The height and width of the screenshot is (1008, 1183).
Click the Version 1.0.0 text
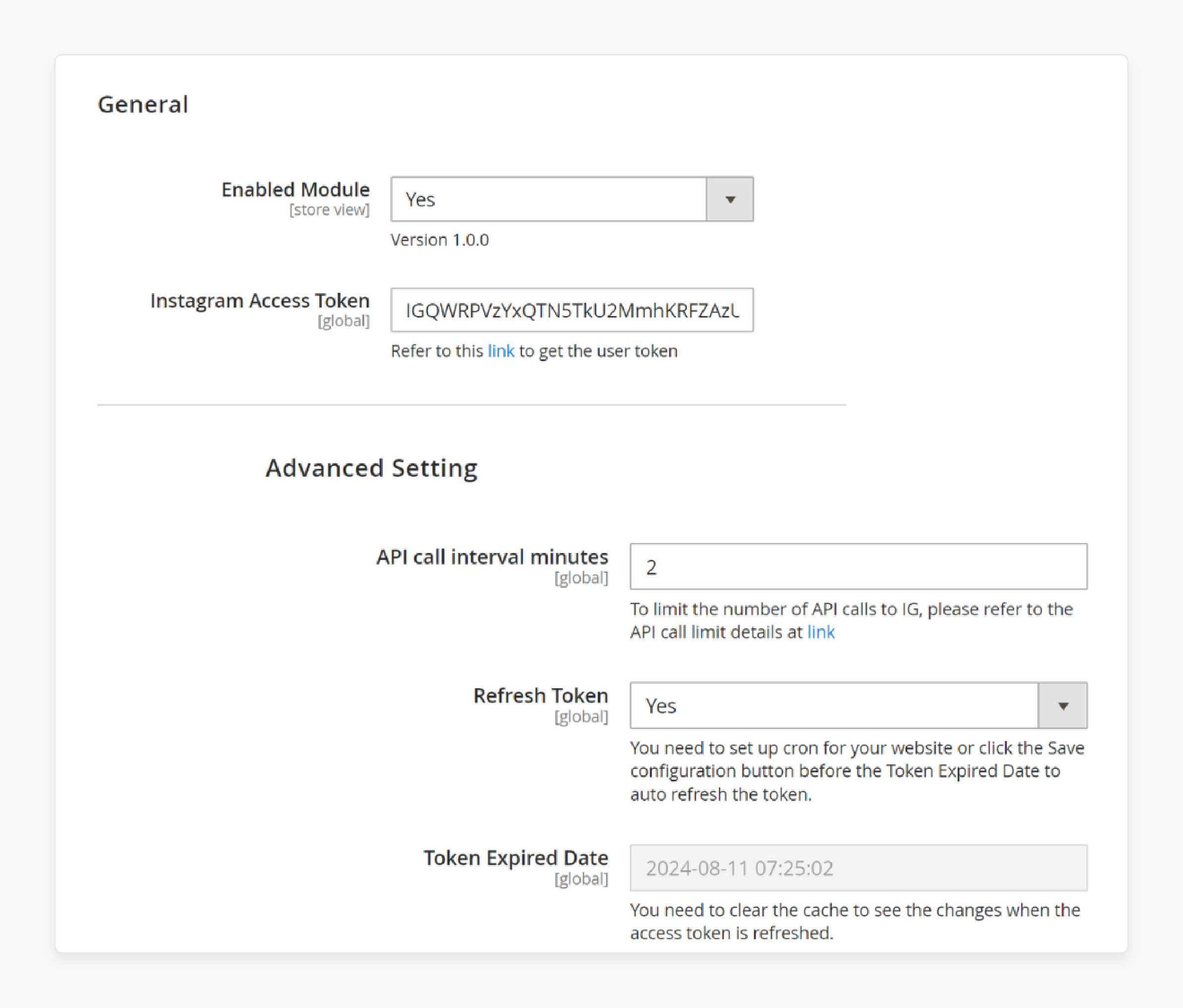440,240
